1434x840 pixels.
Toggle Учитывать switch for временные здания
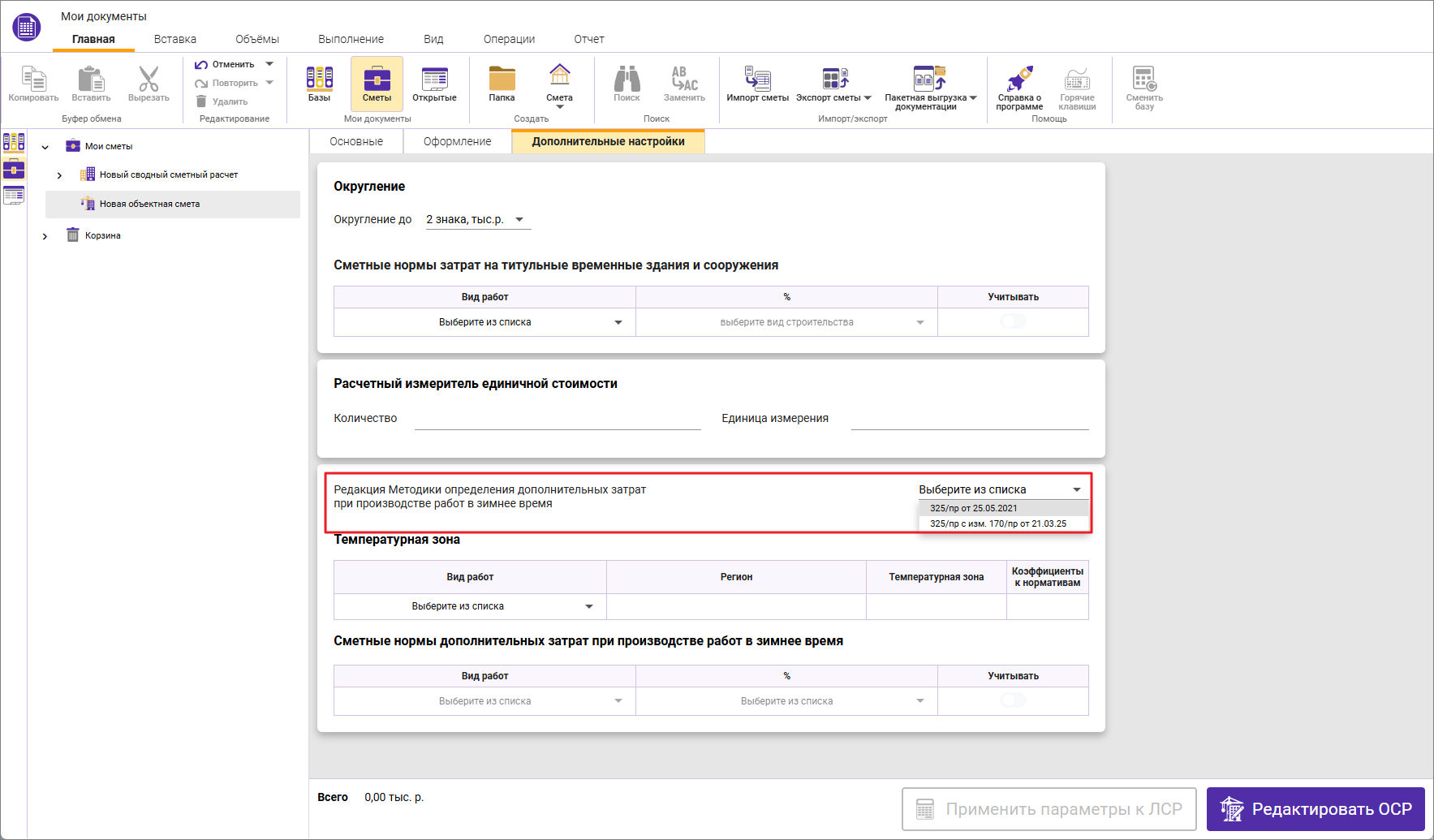[x=1013, y=322]
